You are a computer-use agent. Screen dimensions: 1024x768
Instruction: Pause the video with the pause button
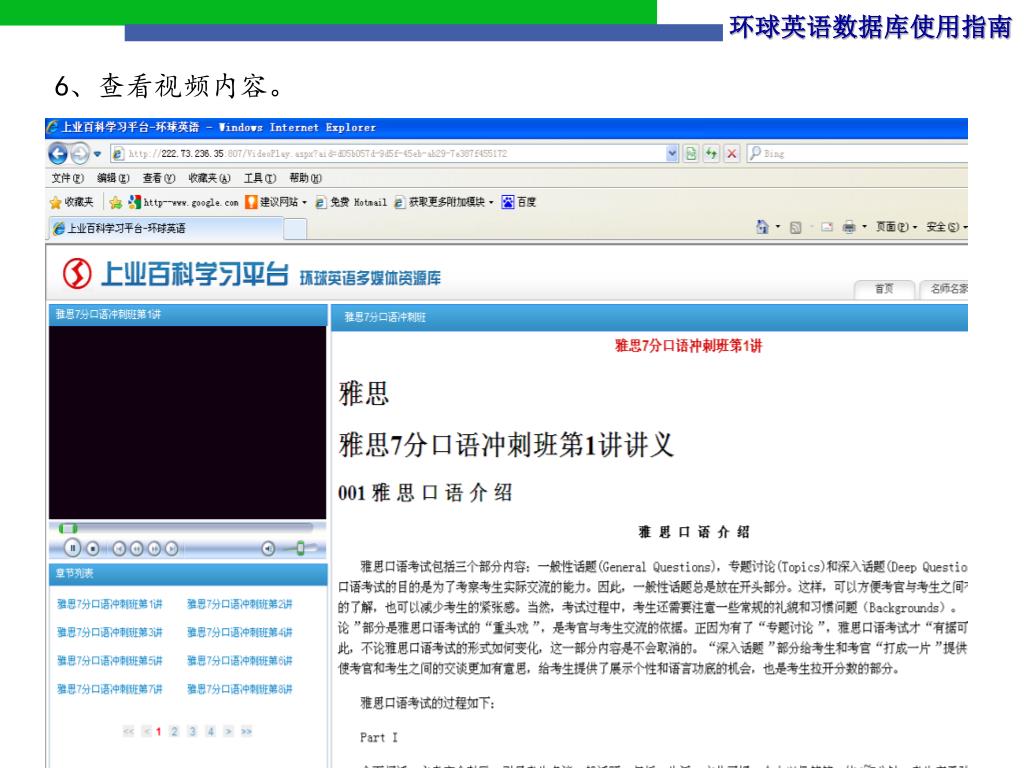click(72, 549)
